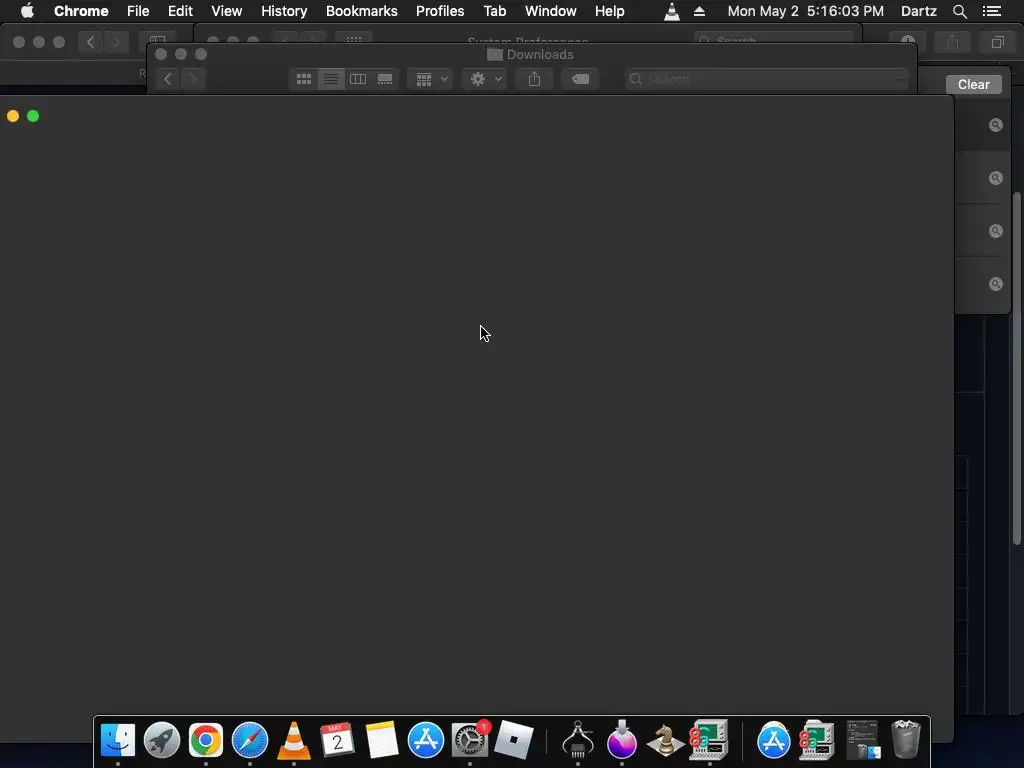This screenshot has width=1024, height=768.
Task: Click the right panel vertical scrollbar
Action: (x=1016, y=368)
